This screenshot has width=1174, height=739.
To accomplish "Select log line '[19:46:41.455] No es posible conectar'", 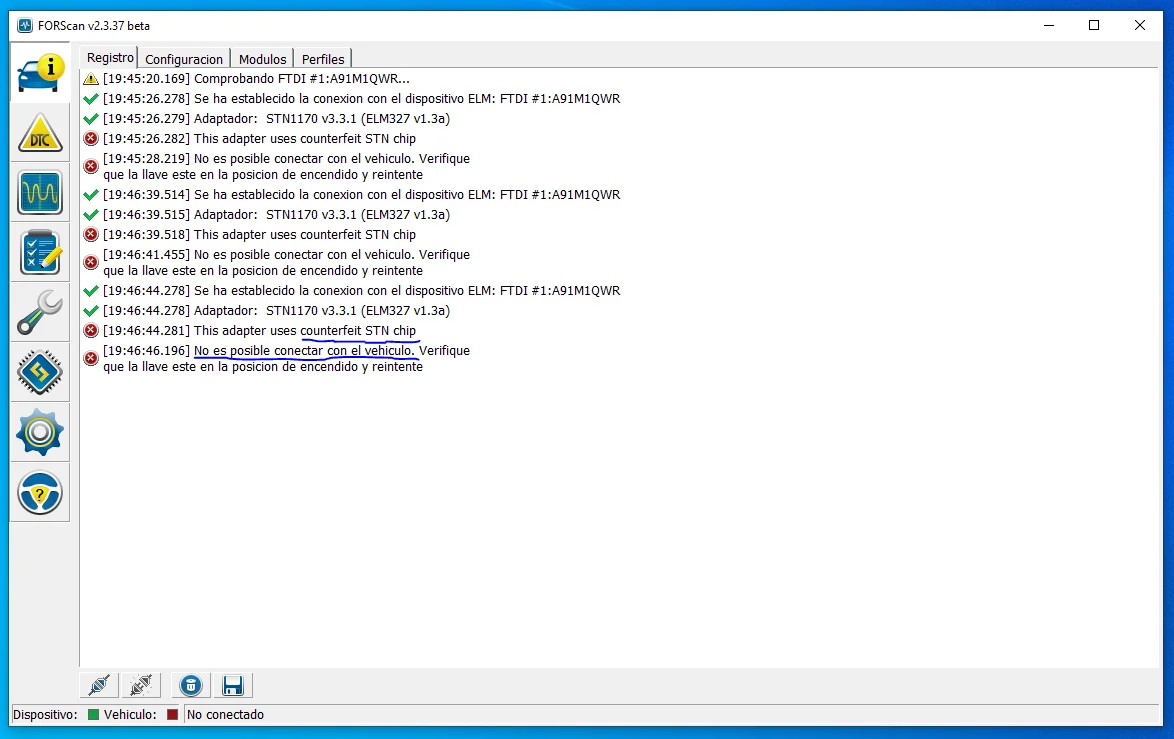I will click(286, 262).
